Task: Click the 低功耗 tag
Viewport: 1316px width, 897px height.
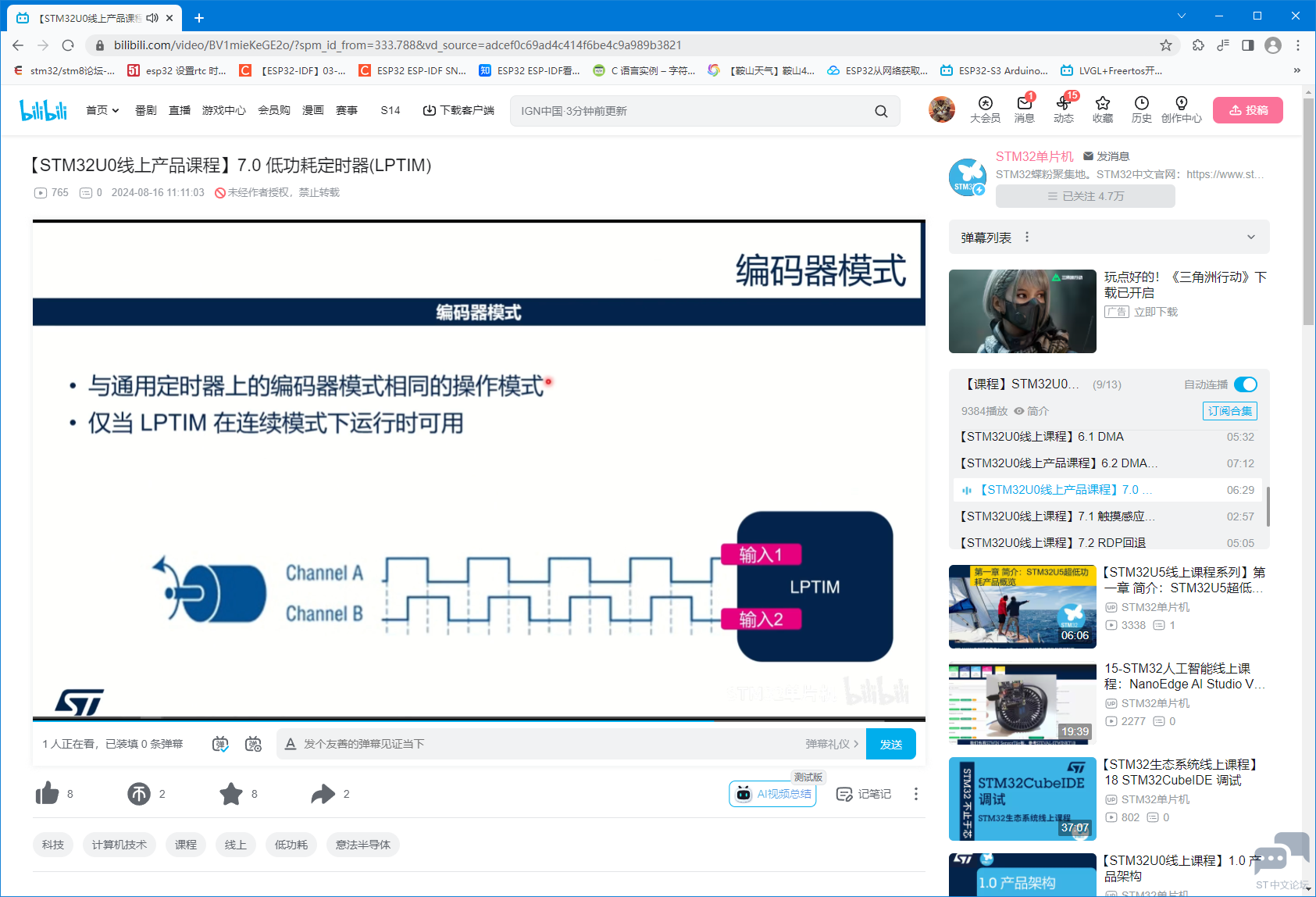Action: pos(291,845)
